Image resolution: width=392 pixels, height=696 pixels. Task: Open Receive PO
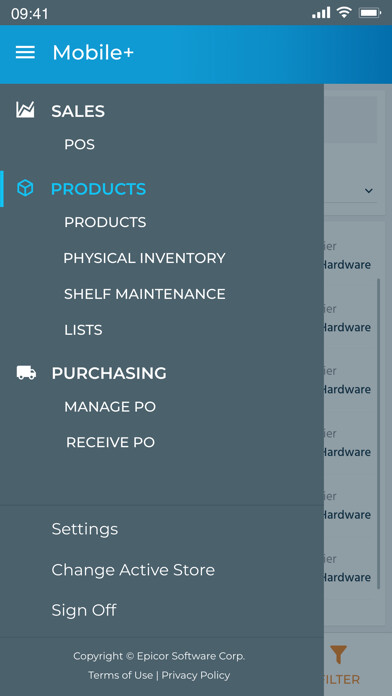[x=111, y=443]
